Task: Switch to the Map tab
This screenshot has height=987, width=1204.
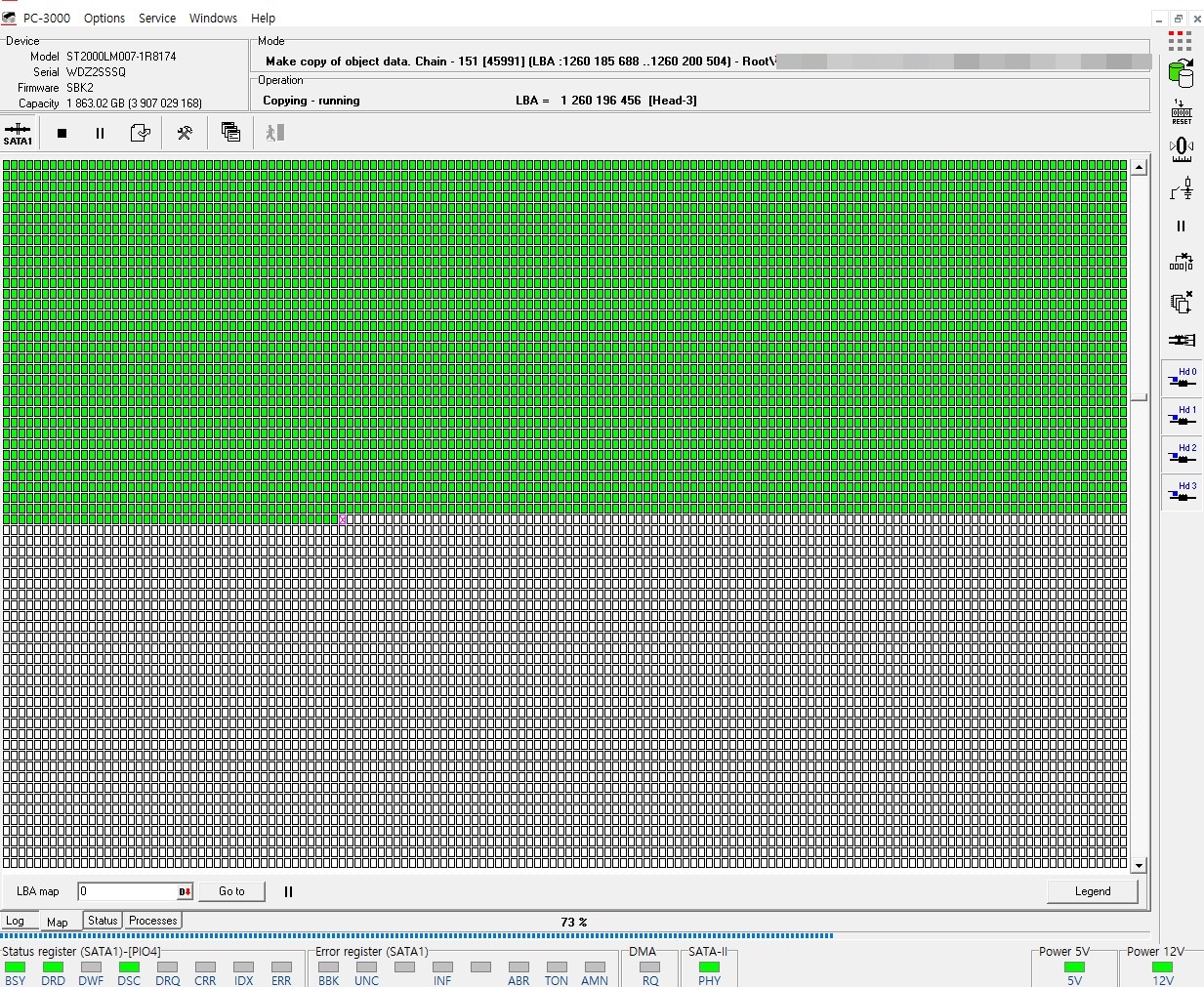Action: pos(58,922)
